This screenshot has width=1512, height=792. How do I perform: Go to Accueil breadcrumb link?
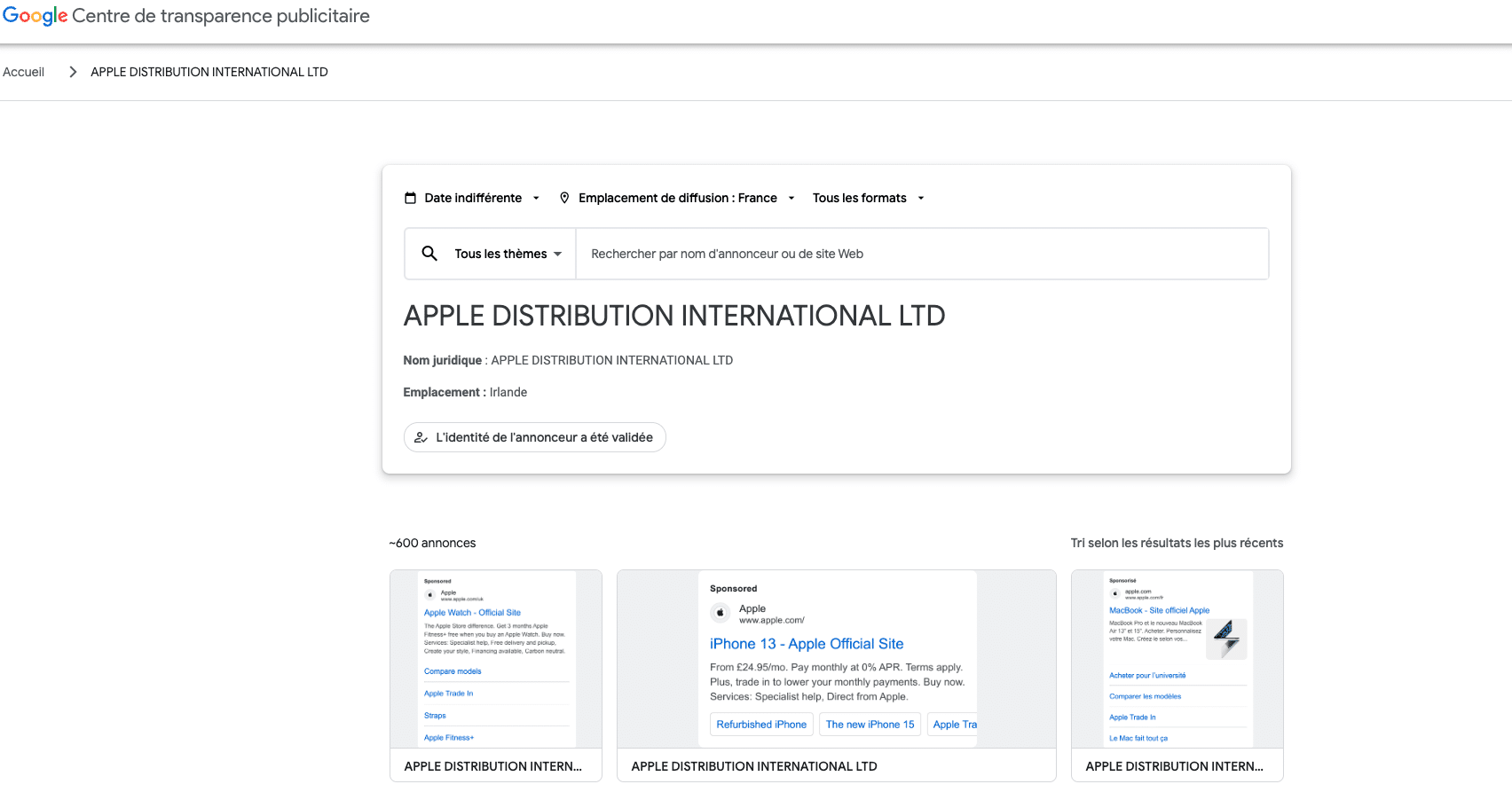[24, 72]
